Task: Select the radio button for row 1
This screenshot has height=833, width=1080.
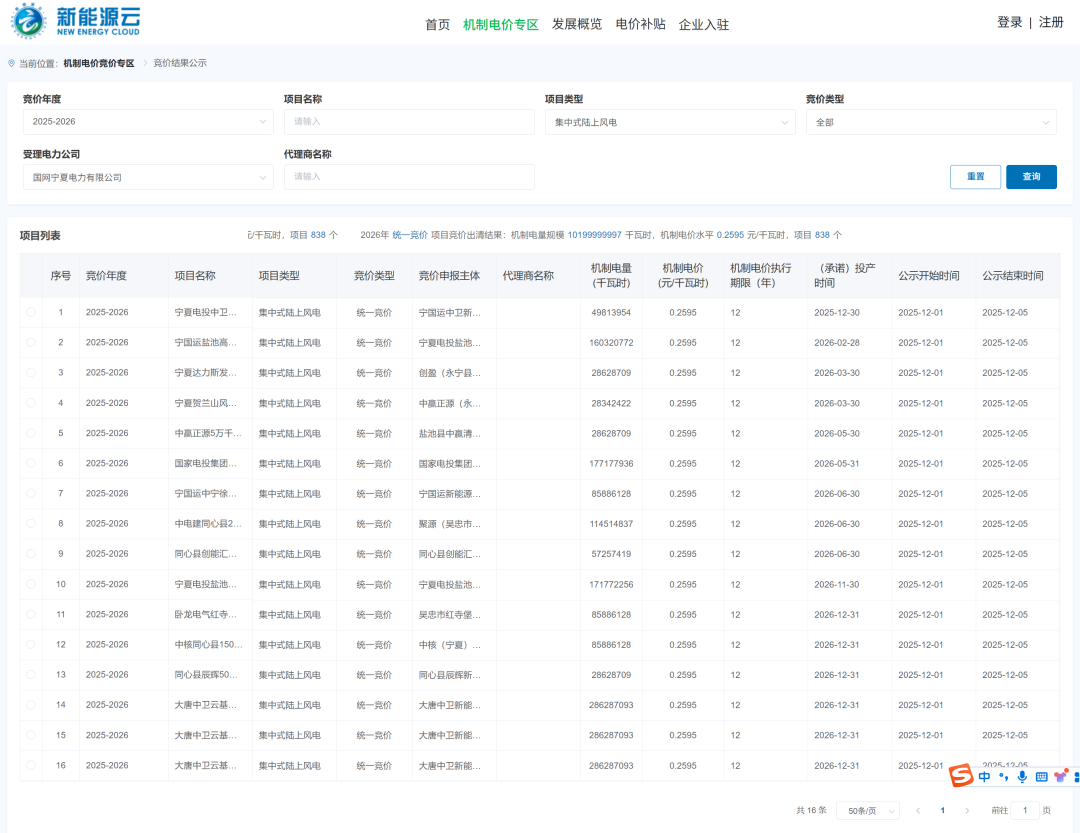Action: coord(30,312)
